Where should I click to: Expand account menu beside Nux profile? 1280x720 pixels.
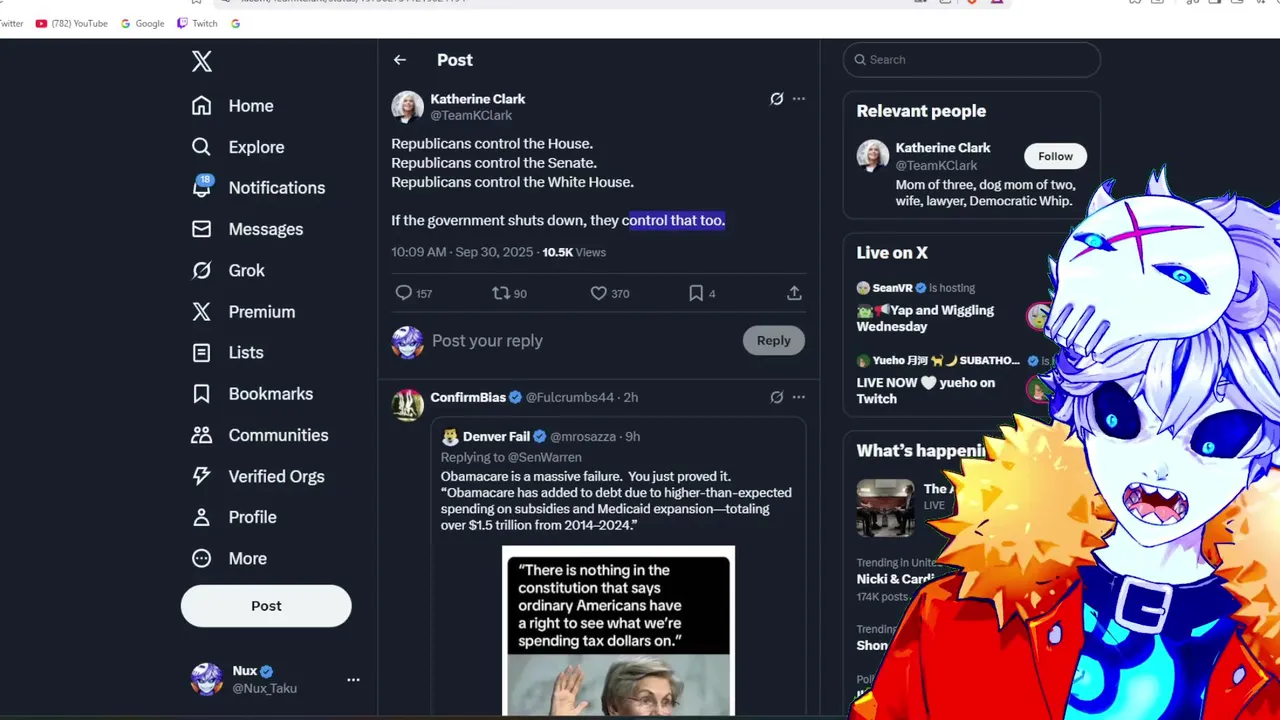pos(353,679)
